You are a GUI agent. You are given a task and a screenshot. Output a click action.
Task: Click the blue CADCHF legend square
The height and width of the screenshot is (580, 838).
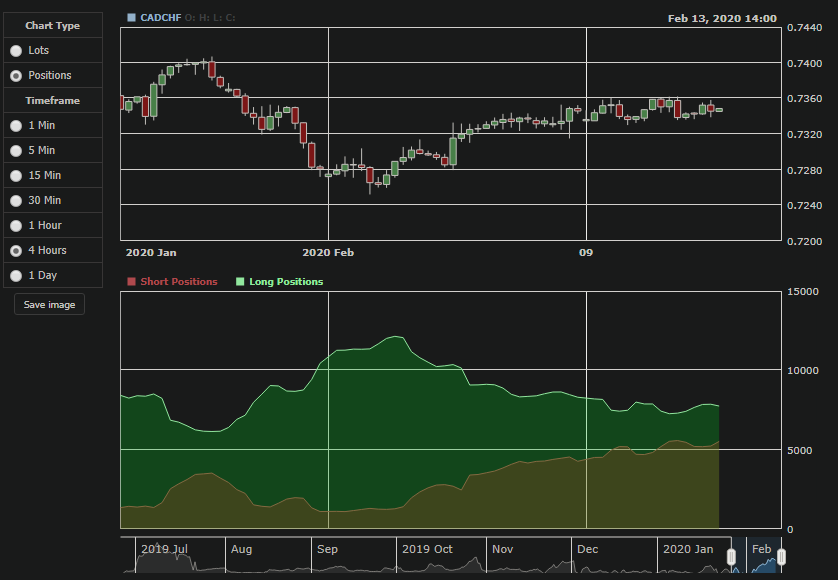click(131, 18)
